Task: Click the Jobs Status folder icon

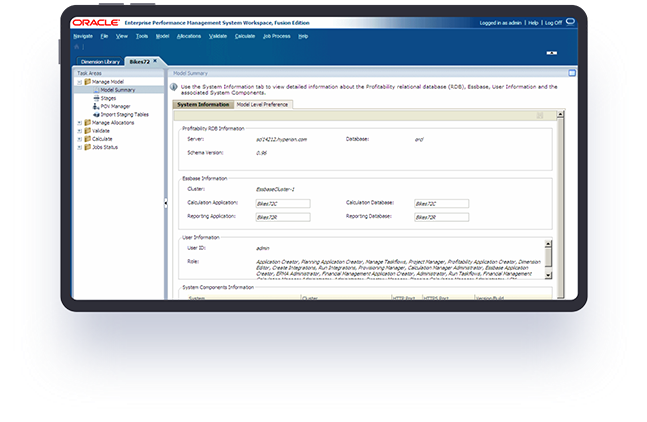Action: (87, 147)
